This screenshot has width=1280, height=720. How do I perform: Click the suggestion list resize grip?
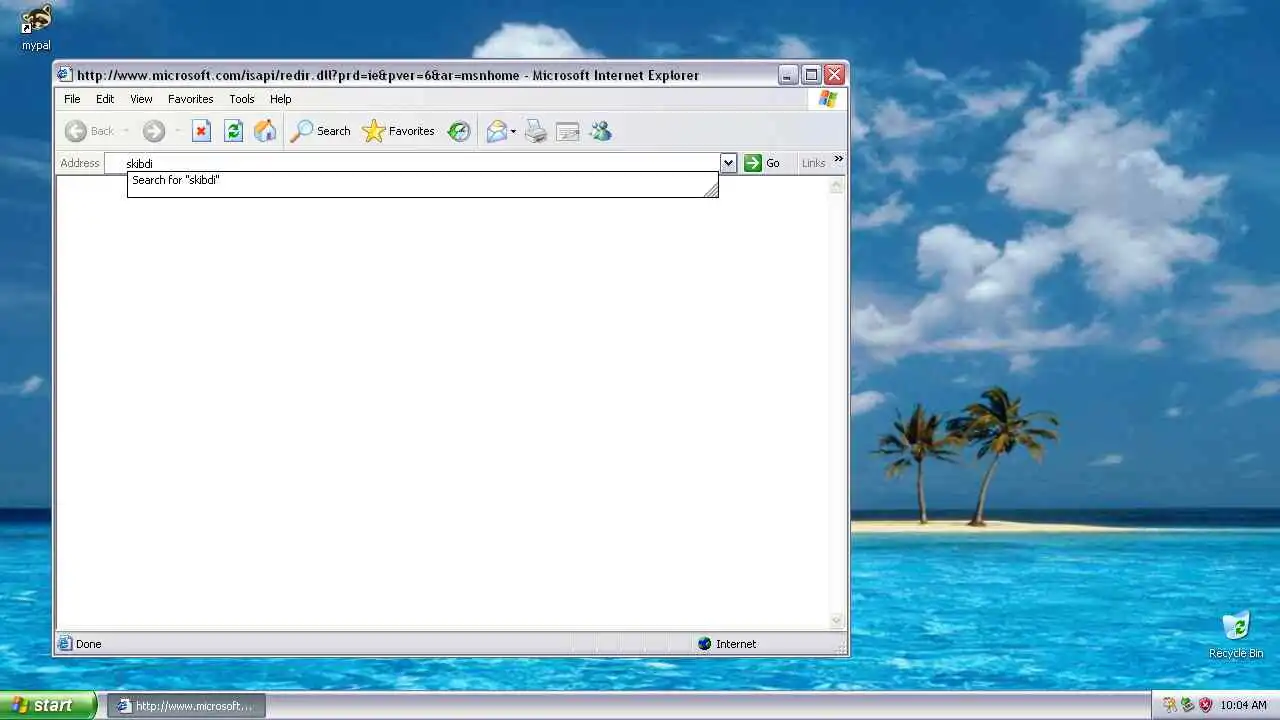711,190
